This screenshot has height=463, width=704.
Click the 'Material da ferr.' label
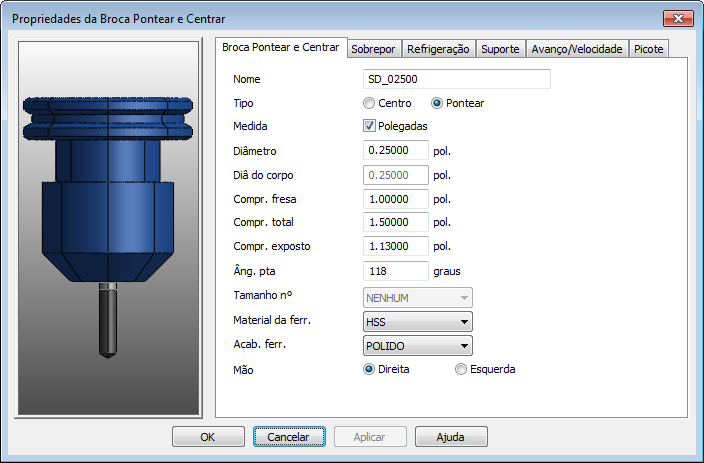(272, 320)
